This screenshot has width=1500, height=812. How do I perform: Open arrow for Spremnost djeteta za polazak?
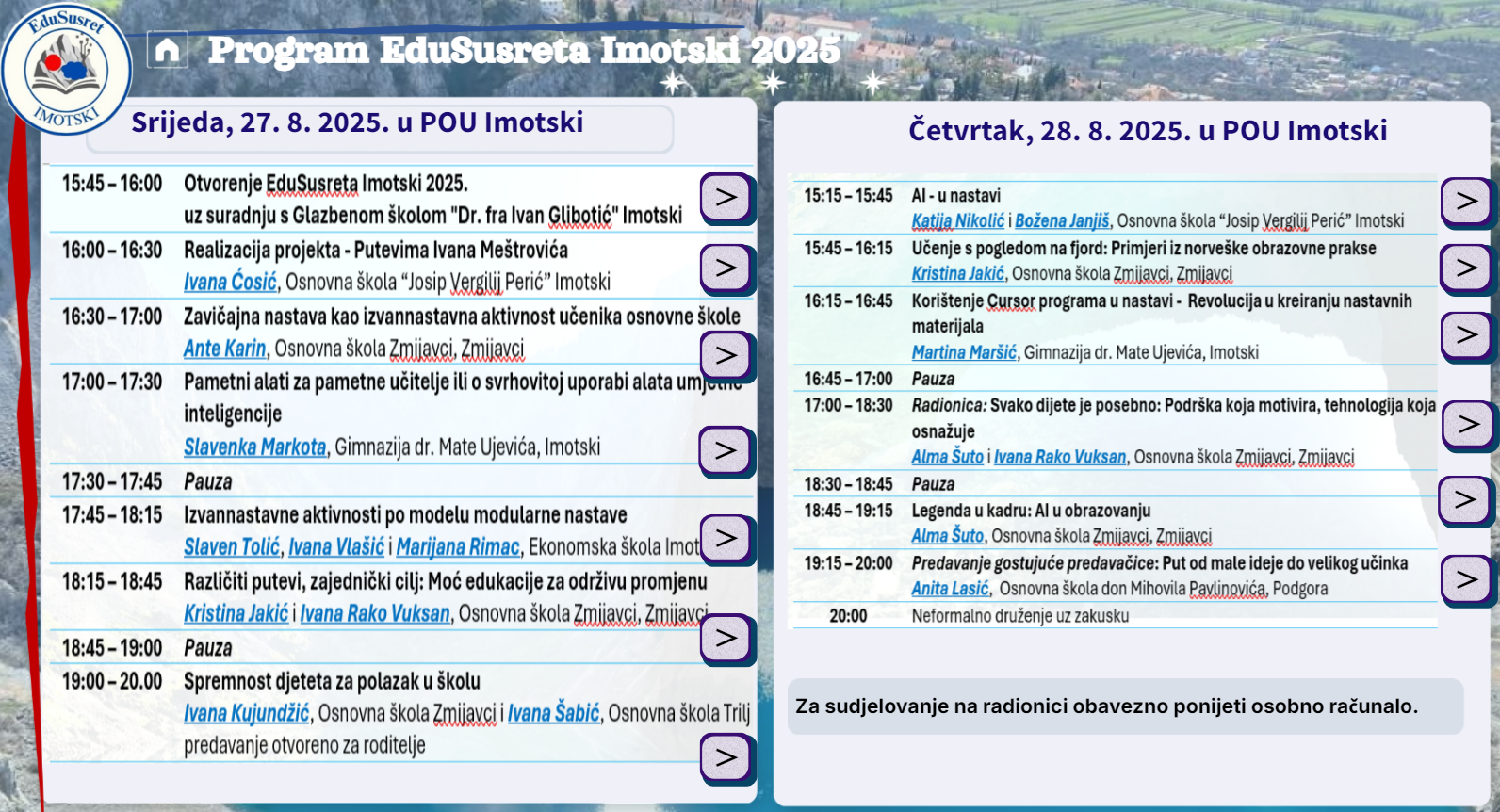click(x=726, y=758)
